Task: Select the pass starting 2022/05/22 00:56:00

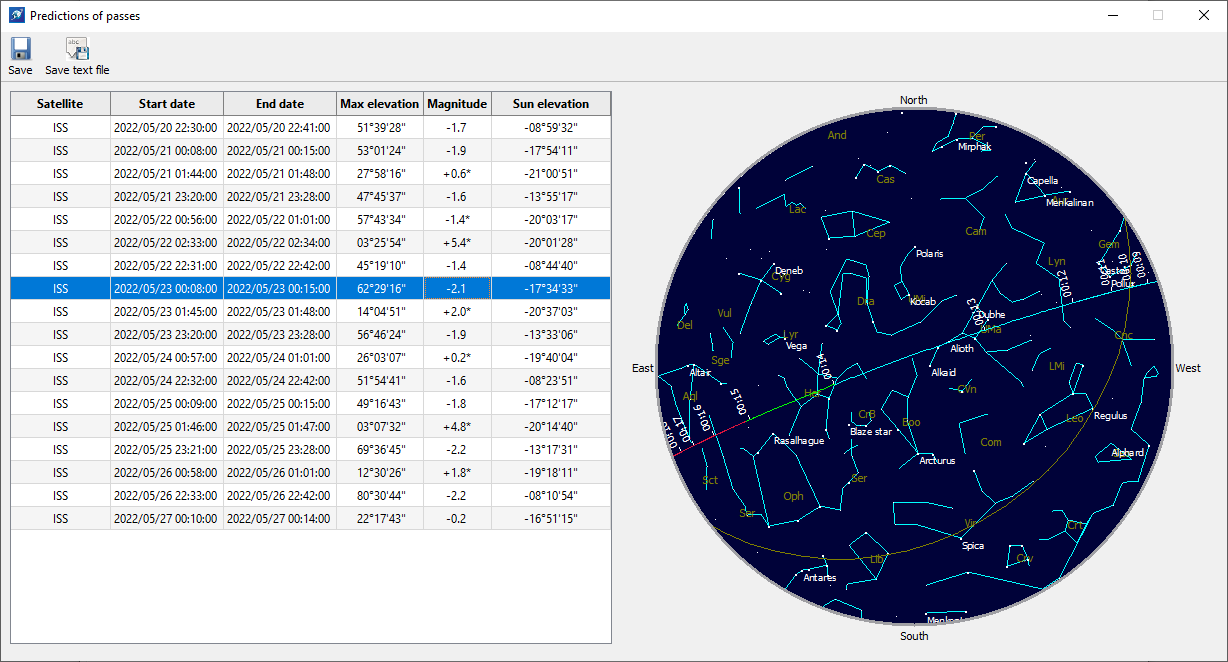Action: tap(310, 219)
